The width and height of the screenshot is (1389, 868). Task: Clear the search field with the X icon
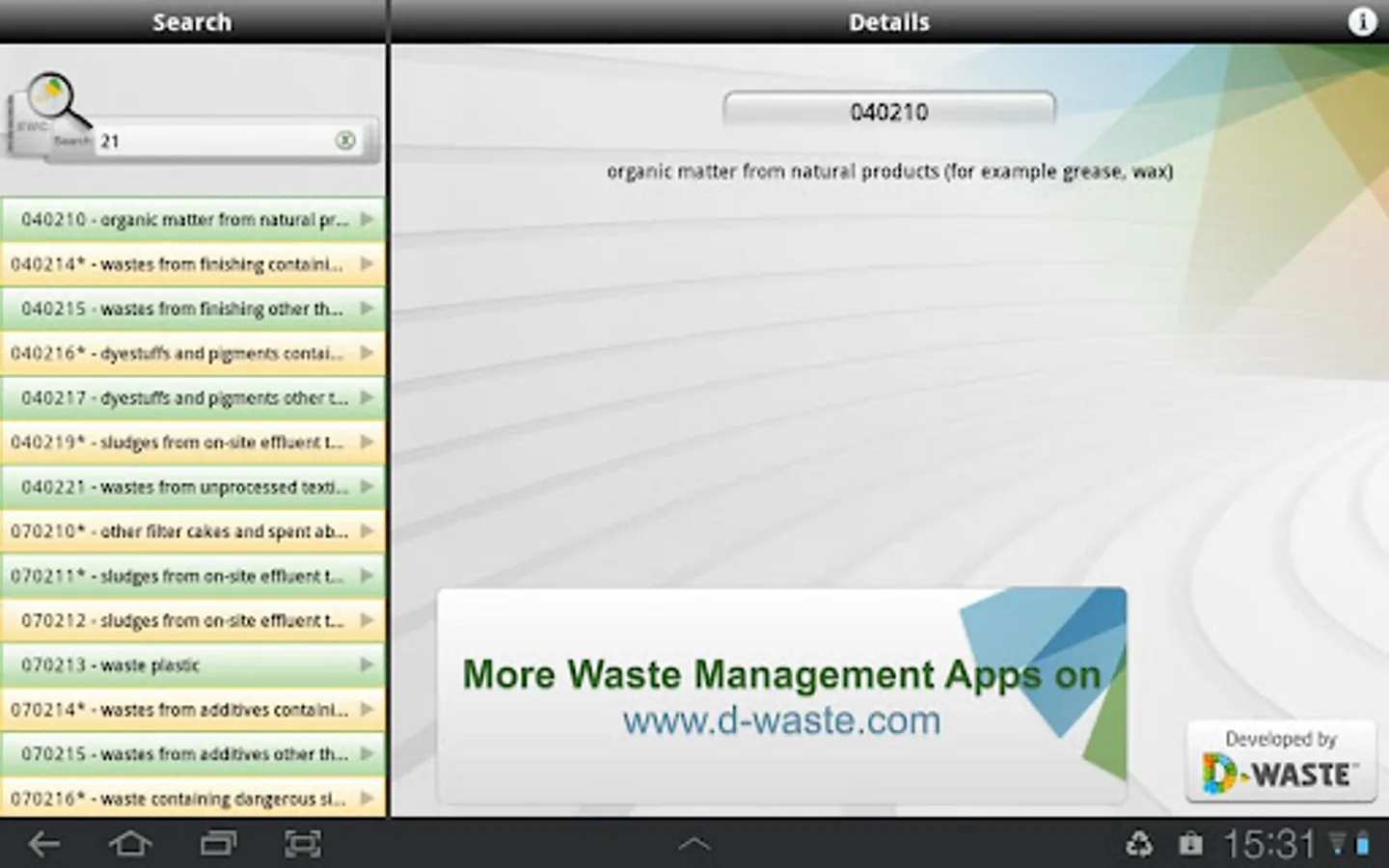[x=344, y=141]
